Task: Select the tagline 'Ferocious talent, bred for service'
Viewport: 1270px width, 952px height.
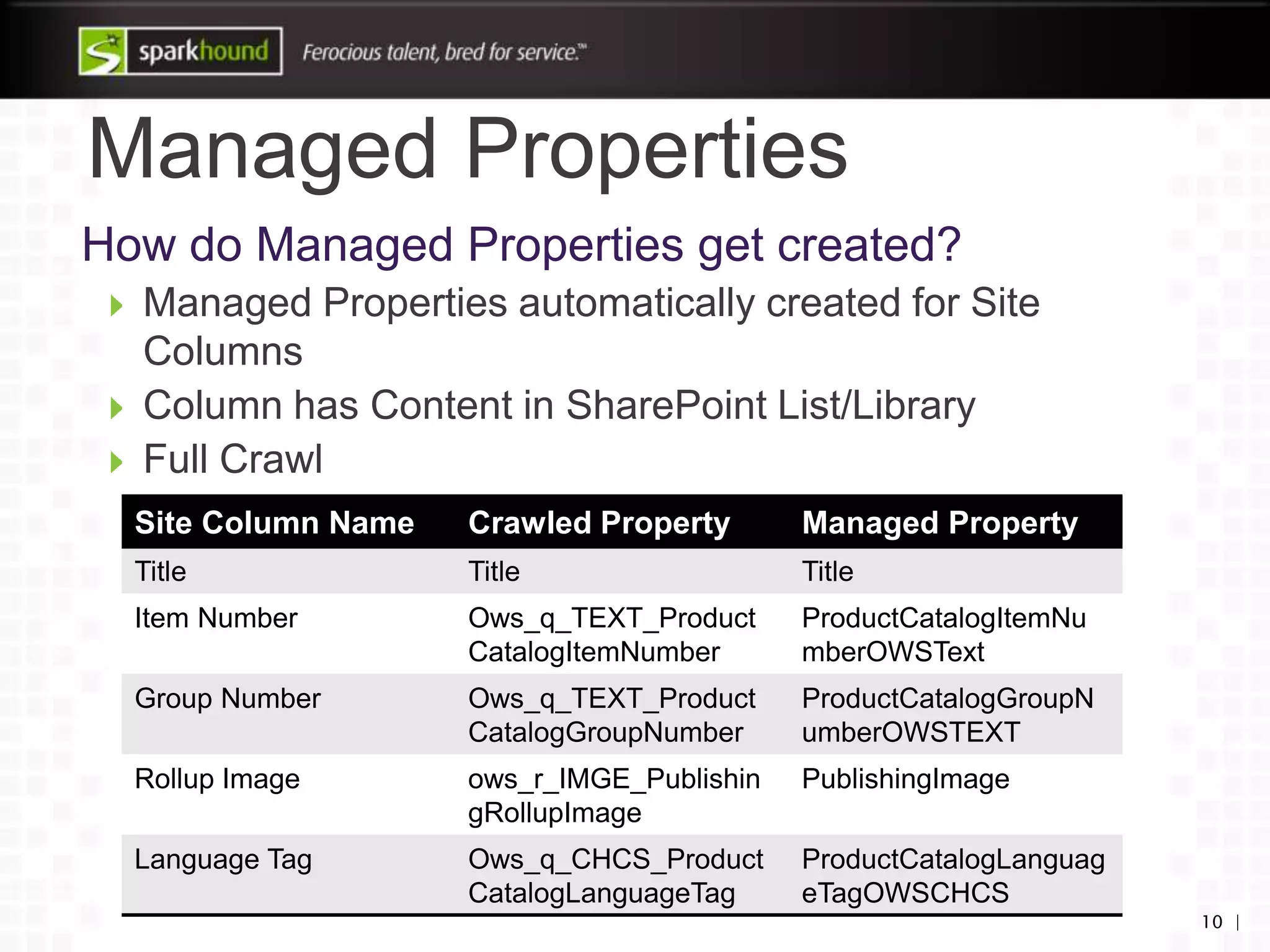Action: 444,52
